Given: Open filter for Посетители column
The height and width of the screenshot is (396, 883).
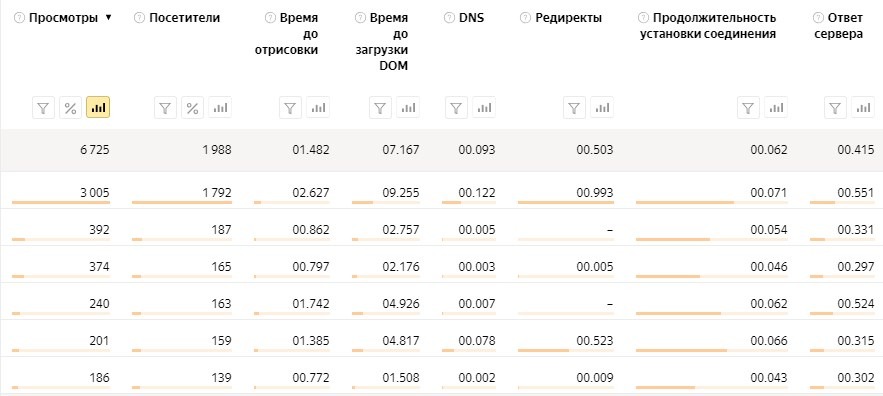Looking at the screenshot, I should (x=166, y=108).
